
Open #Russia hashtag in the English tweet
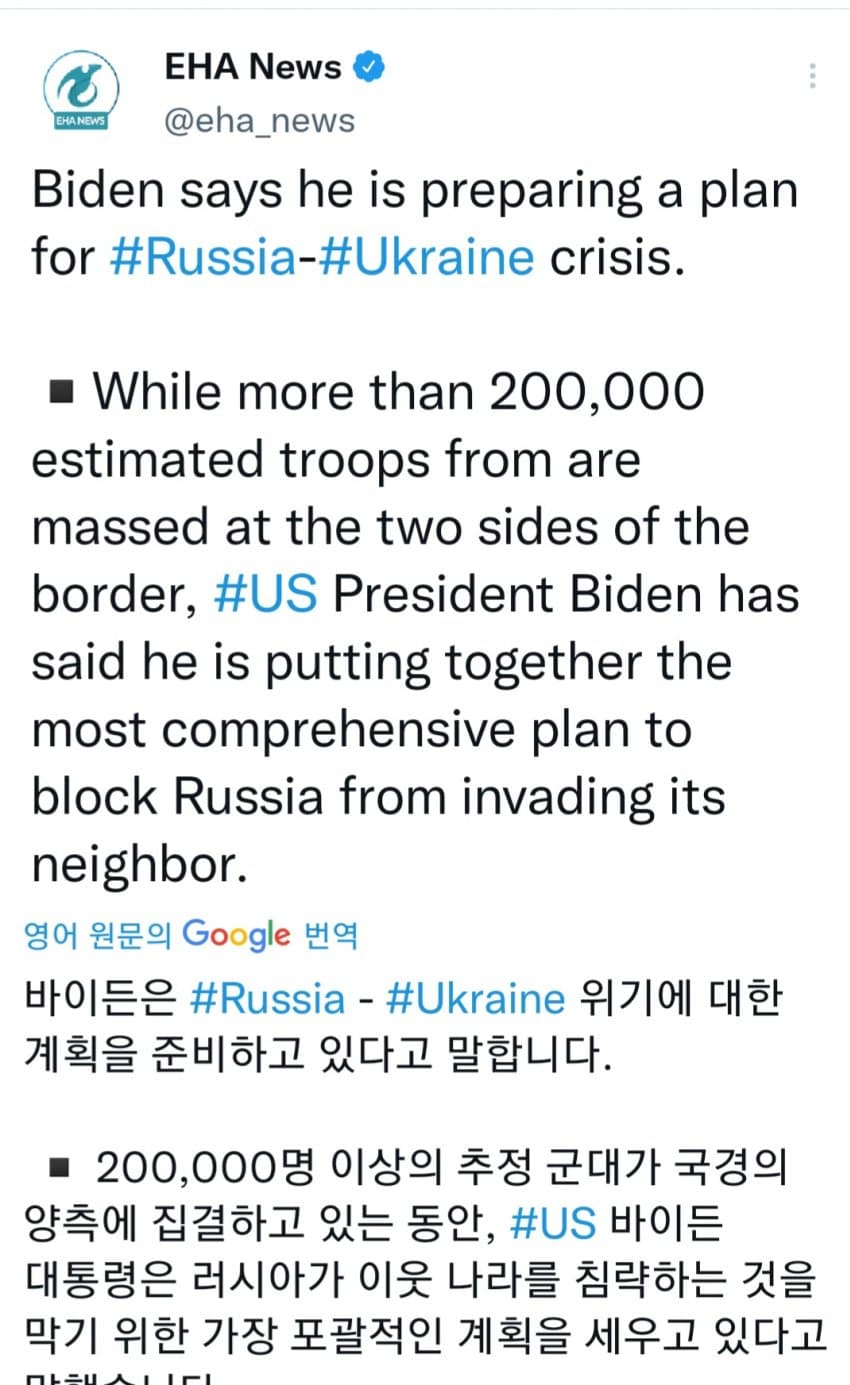202,256
